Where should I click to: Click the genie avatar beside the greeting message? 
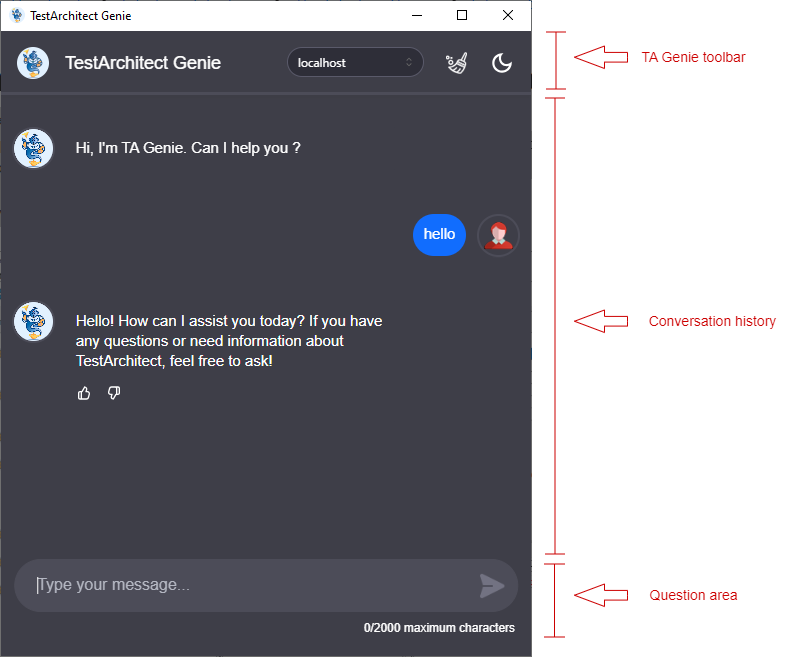coord(34,148)
